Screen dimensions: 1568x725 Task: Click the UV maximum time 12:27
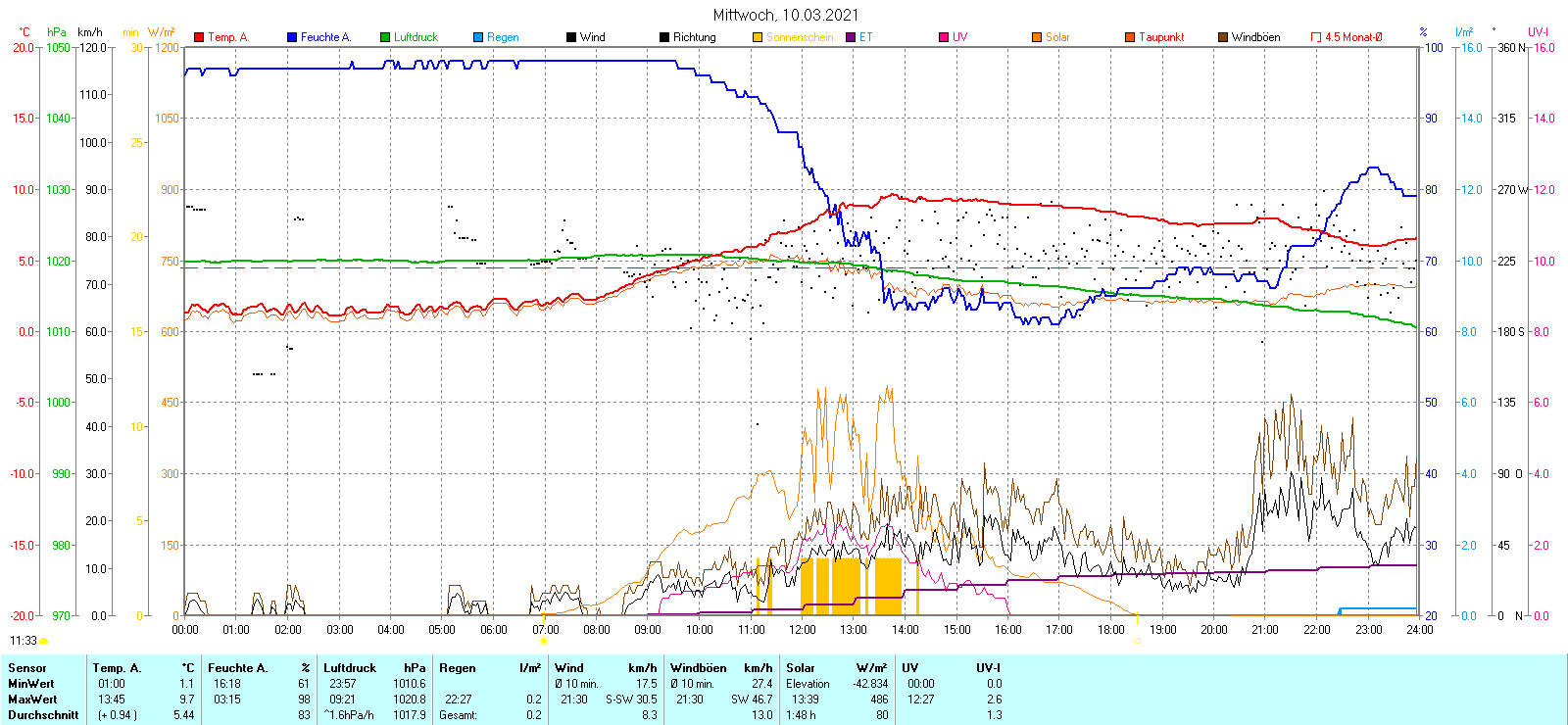920,700
